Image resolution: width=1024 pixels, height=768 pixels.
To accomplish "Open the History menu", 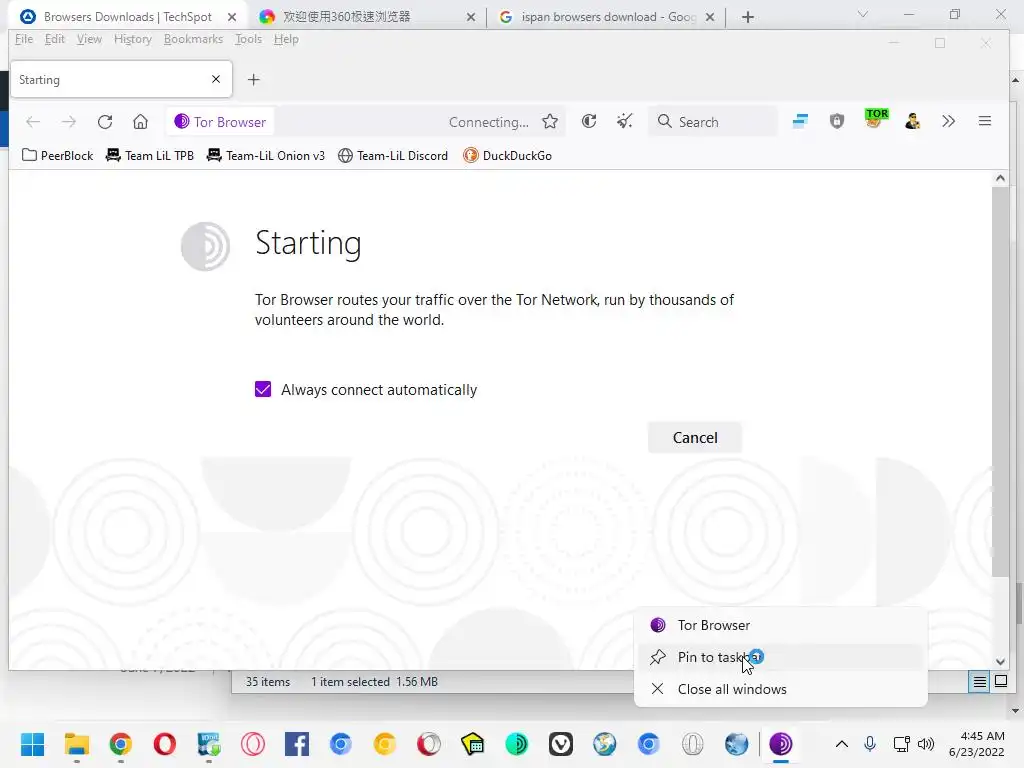I will point(133,39).
